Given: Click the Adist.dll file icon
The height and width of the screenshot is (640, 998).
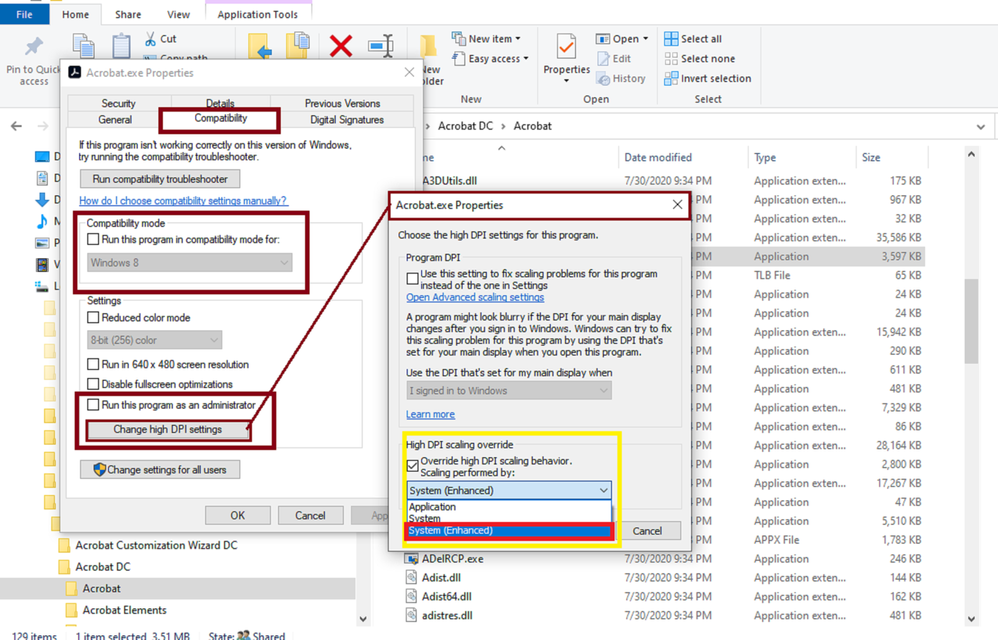Looking at the screenshot, I should [411, 578].
